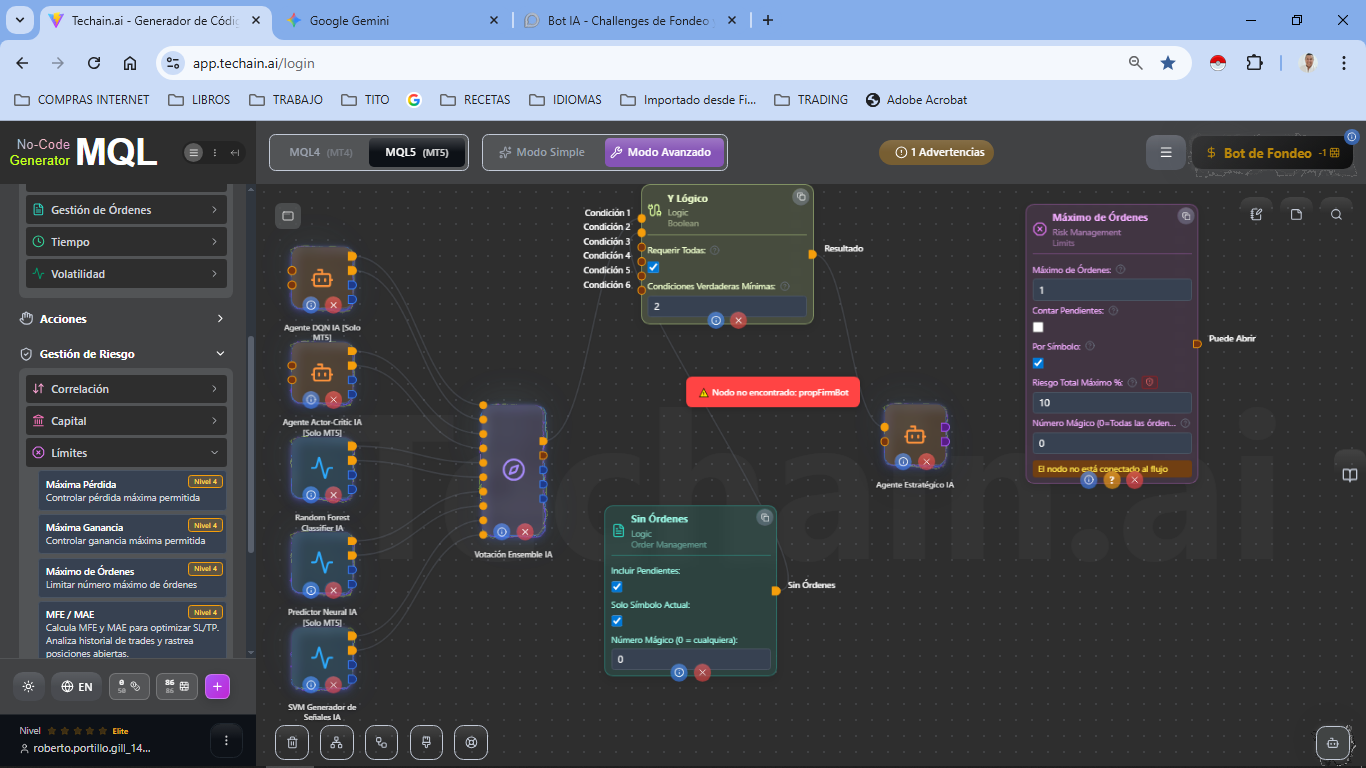Screen dimensions: 1366x768
Task: Delete the Sin Órdenes node with its red X
Action: pos(702,672)
